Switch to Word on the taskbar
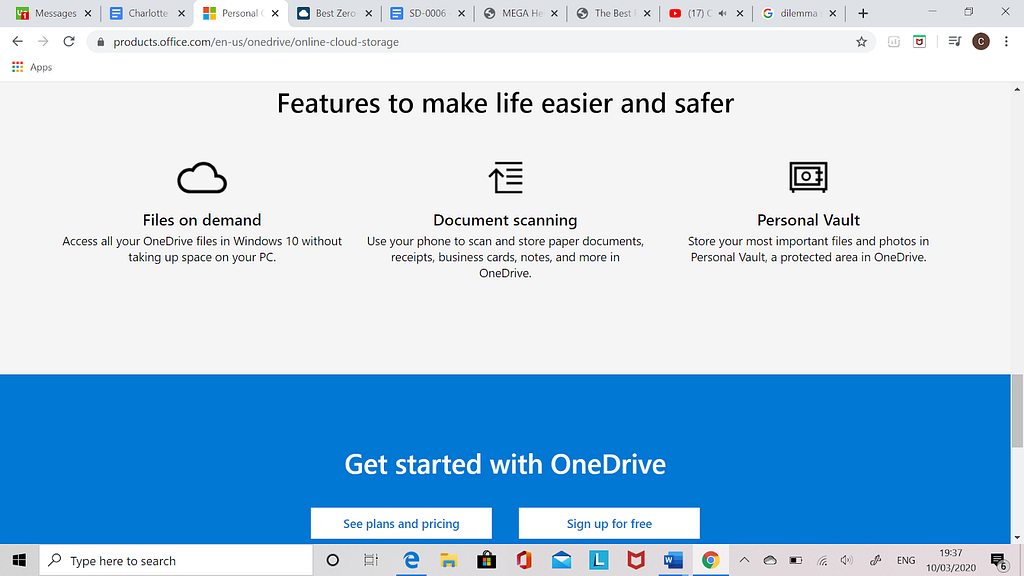The image size is (1024, 576). coord(673,560)
